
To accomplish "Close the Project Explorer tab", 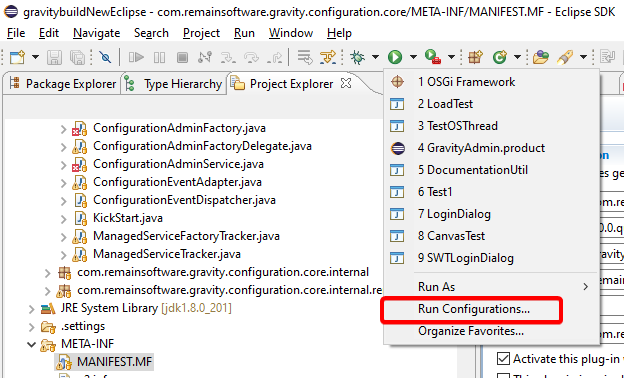I will point(347,83).
